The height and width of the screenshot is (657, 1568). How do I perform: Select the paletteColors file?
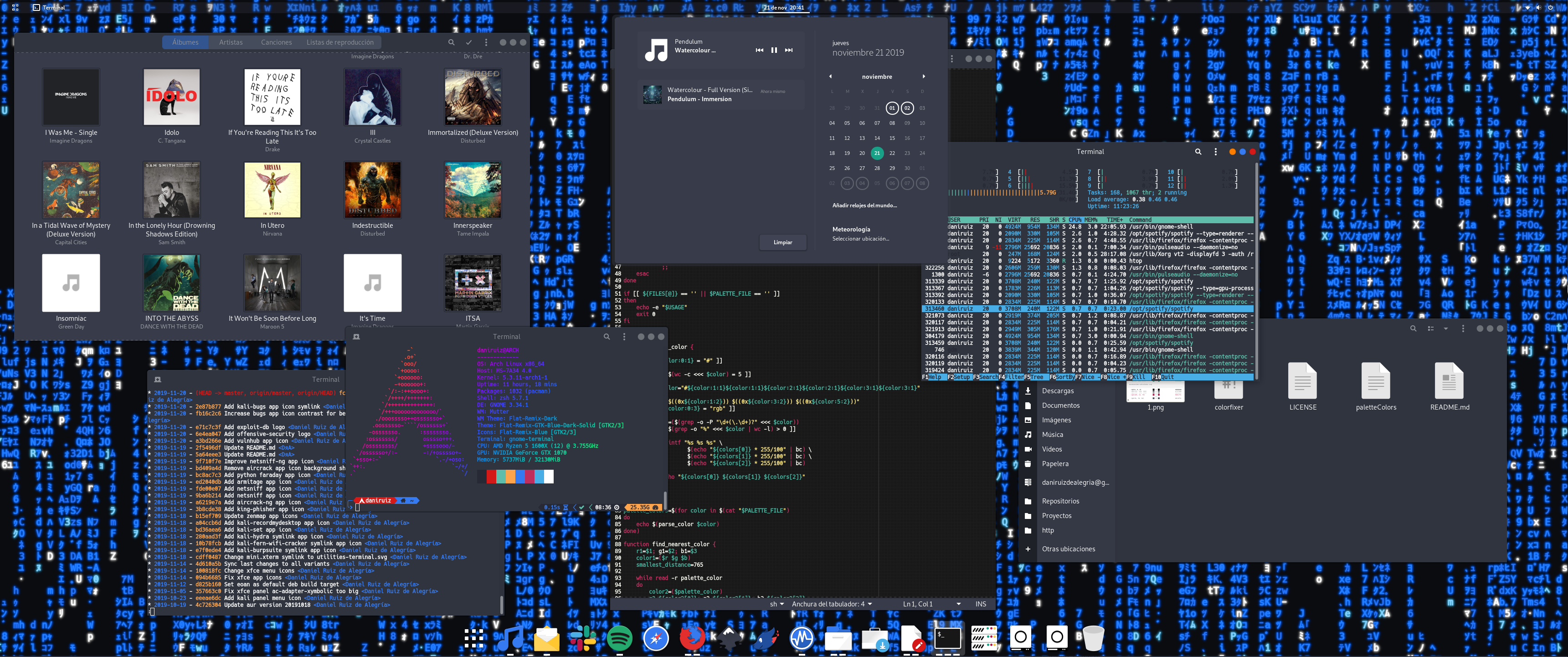[1376, 386]
